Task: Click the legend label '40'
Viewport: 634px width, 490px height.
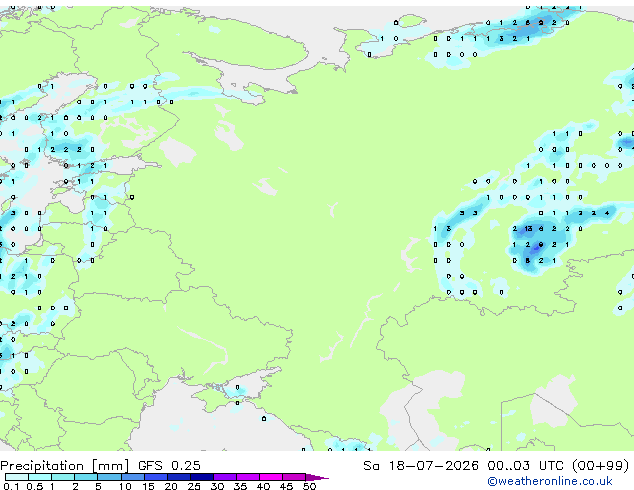Action: 263,486
